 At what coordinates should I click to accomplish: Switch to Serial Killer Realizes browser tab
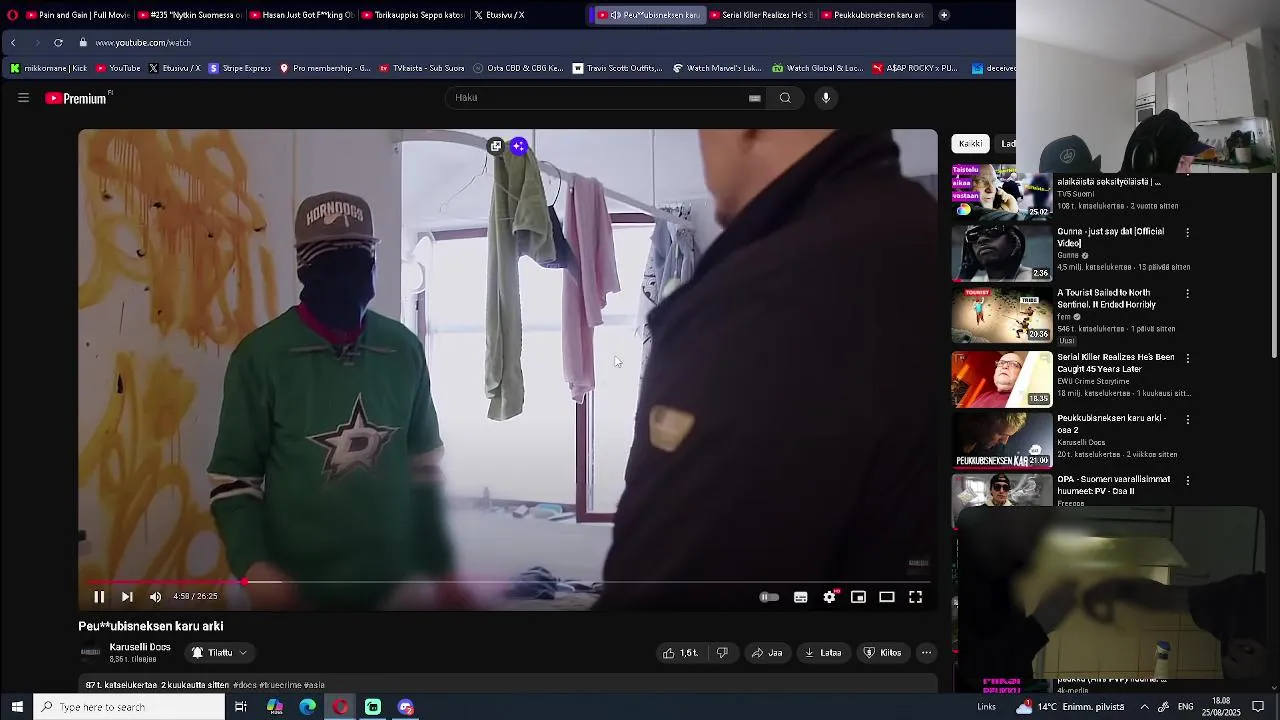tap(762, 15)
